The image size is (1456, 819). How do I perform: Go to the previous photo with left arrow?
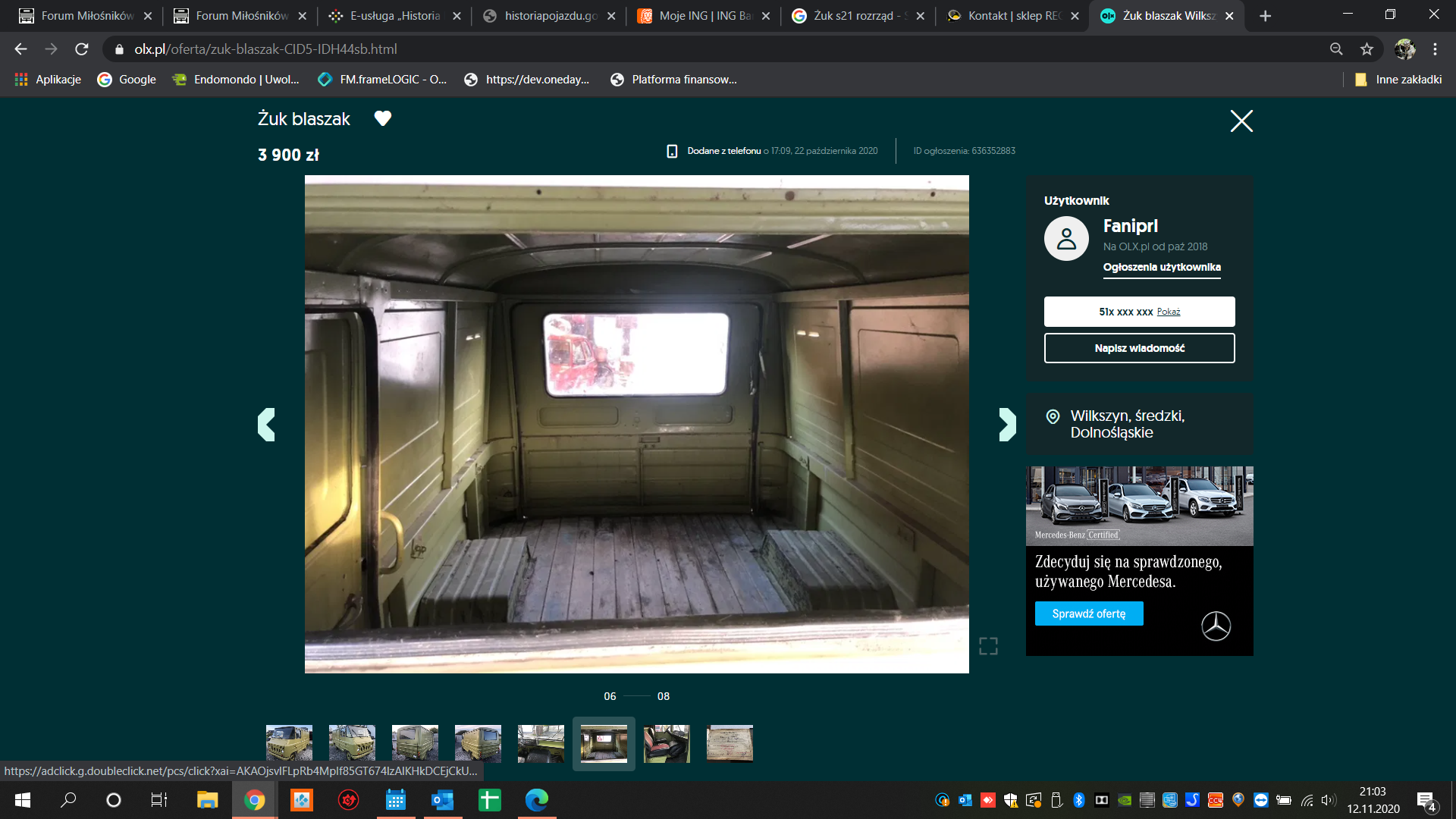click(x=266, y=425)
